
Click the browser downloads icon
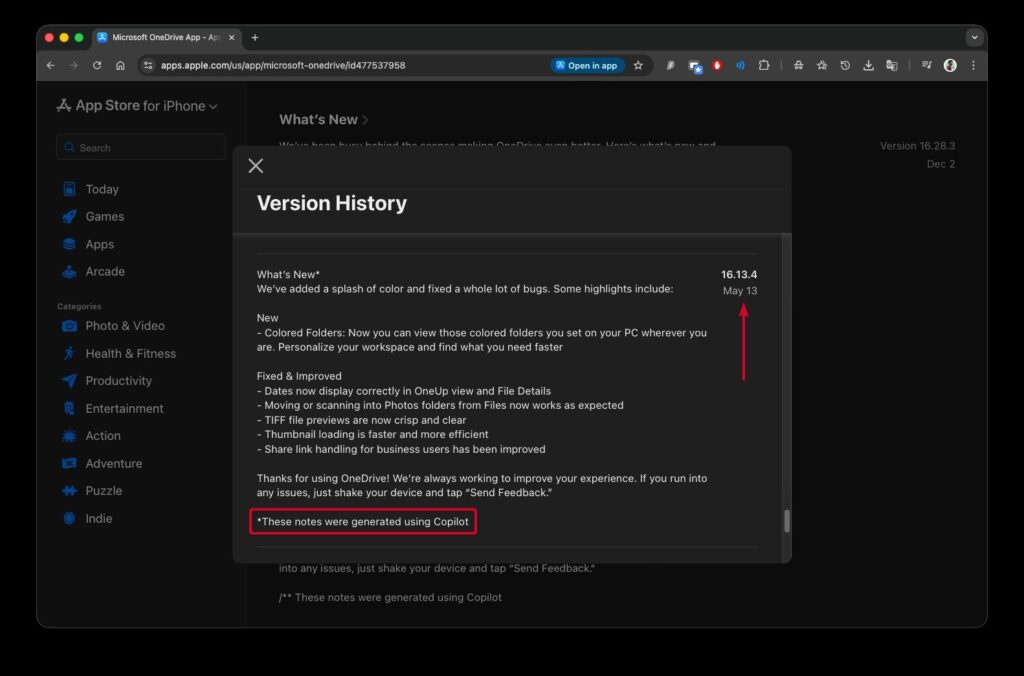[x=868, y=65]
